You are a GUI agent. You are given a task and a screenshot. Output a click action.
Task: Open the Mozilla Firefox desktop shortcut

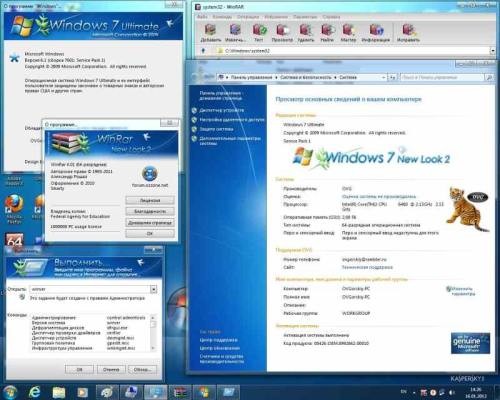point(14,209)
